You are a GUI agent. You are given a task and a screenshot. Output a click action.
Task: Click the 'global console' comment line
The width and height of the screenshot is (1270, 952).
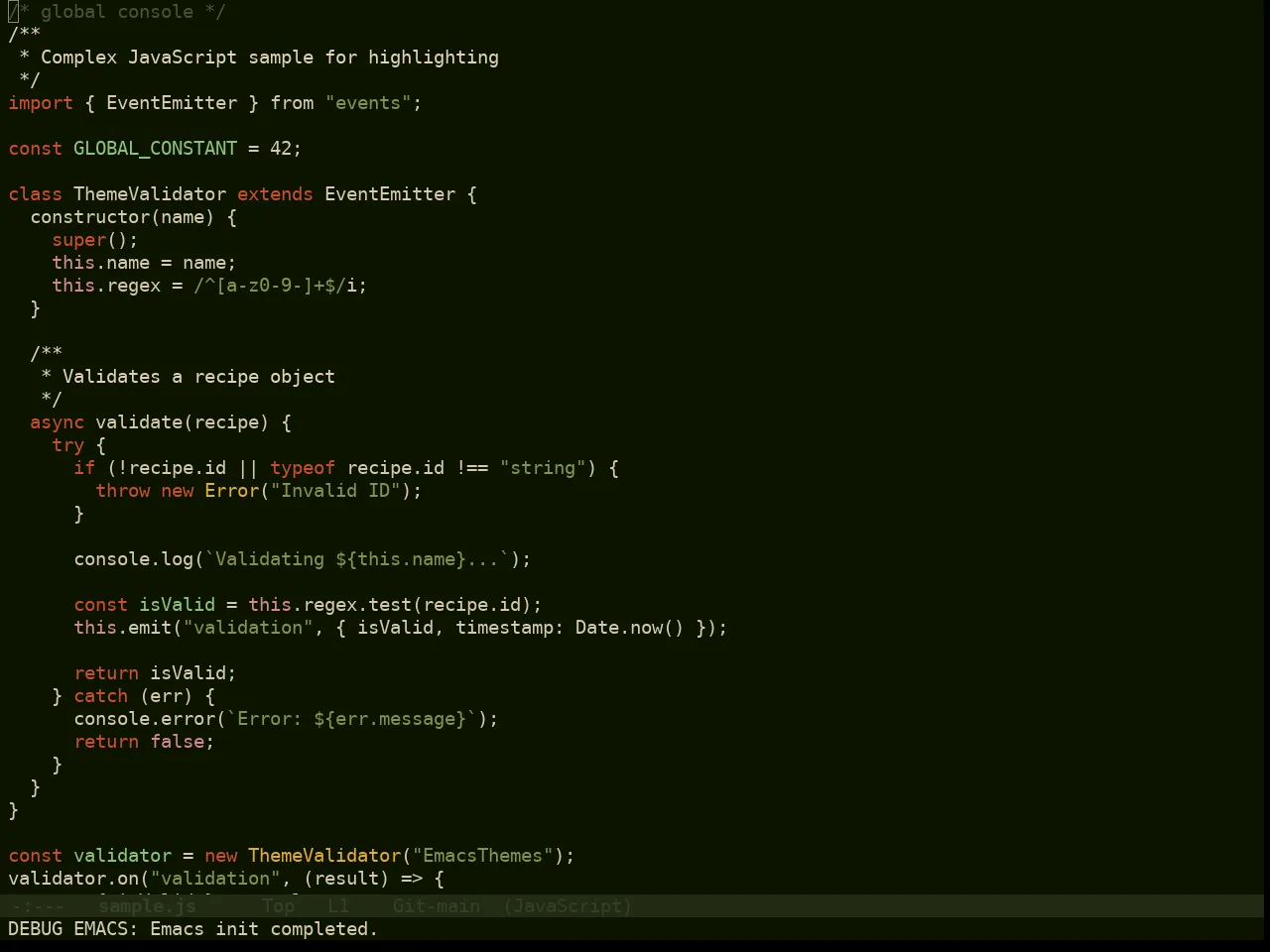(x=117, y=12)
